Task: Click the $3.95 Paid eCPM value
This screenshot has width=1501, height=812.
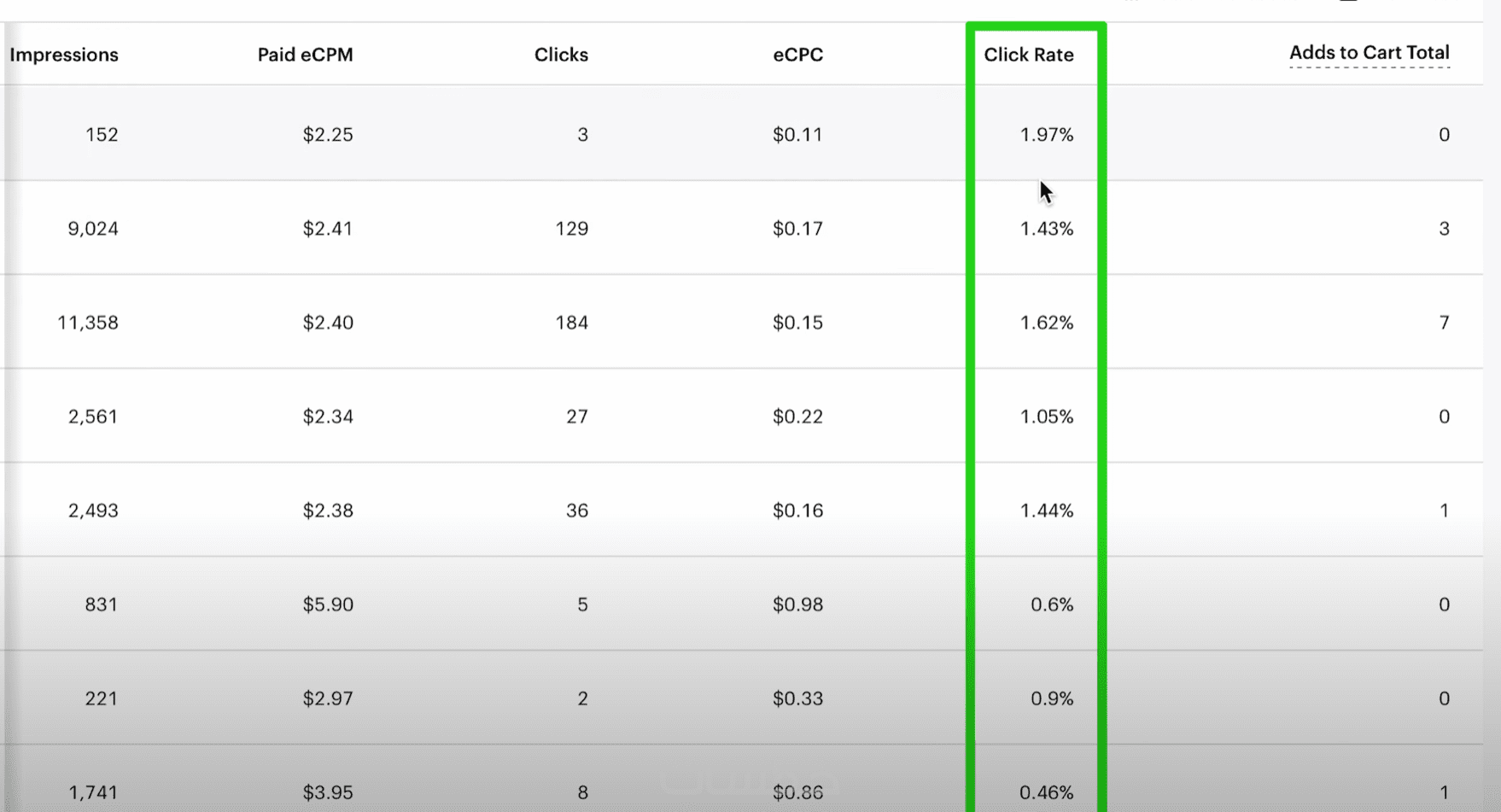Action: pos(328,792)
